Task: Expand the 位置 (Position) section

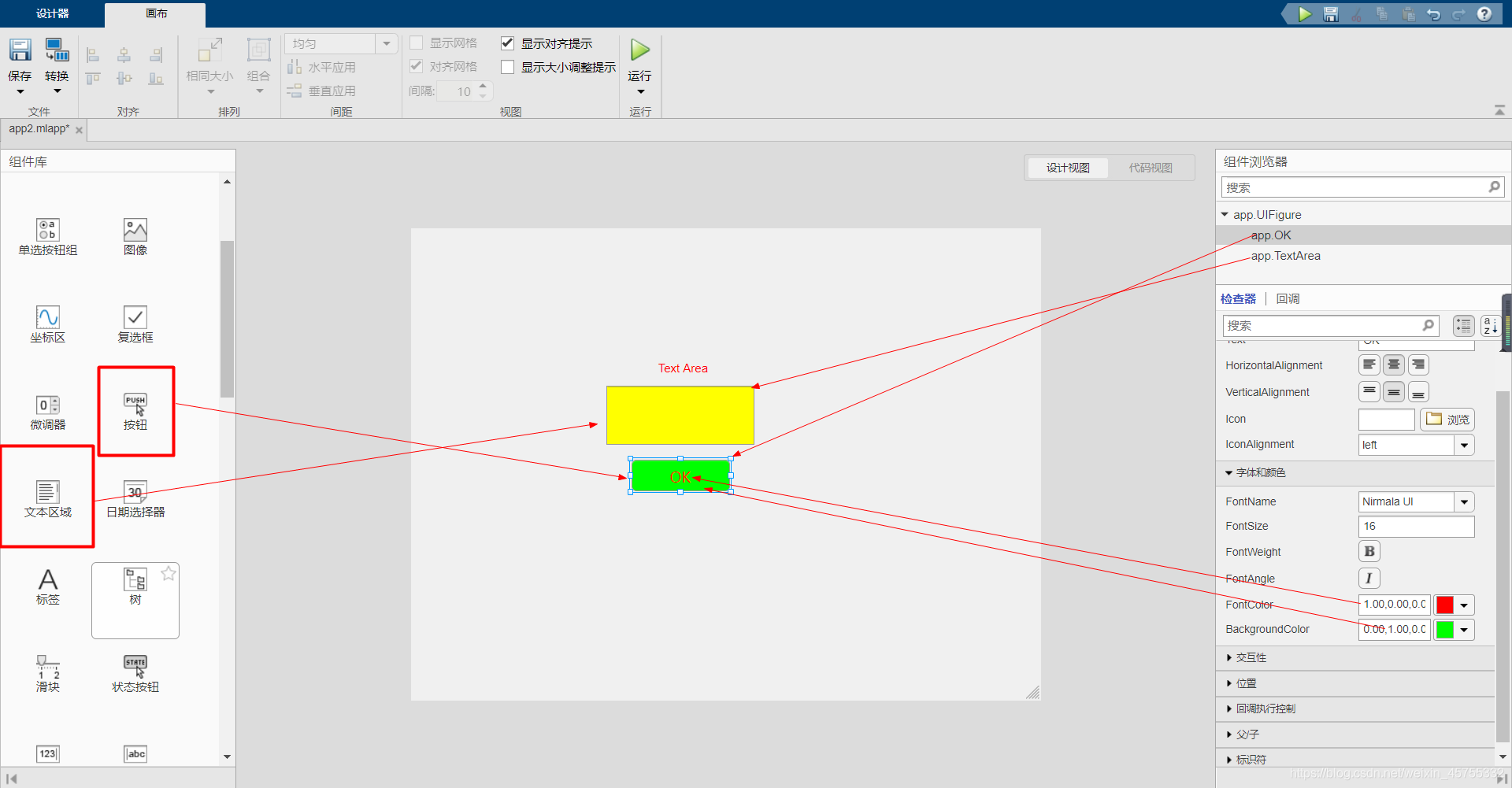Action: pos(1247,683)
